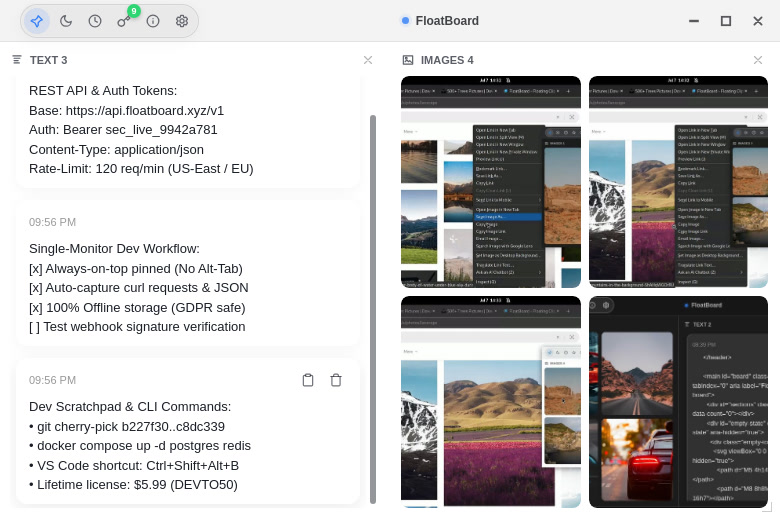Image resolution: width=780 pixels, height=520 pixels.
Task: Select the IMAGES 4 panel header label
Action: [447, 60]
